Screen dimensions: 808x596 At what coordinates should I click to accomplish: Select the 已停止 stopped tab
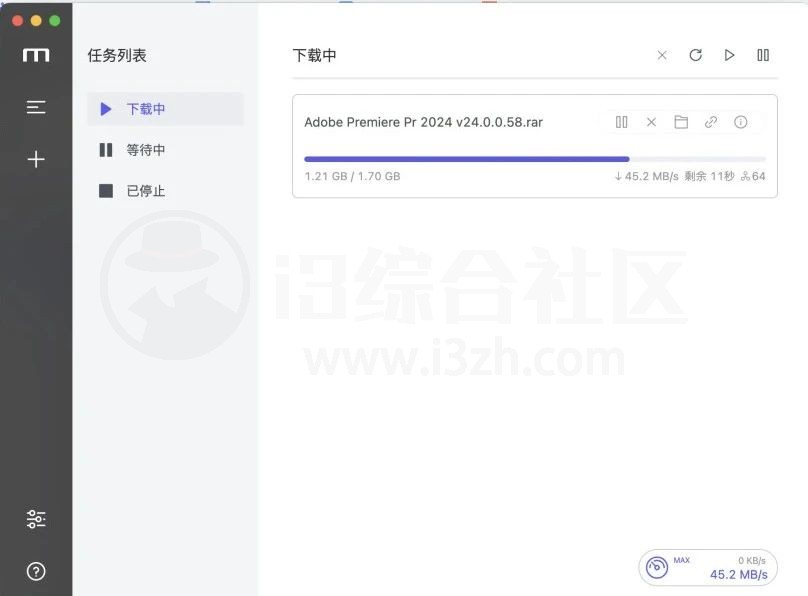[165, 191]
